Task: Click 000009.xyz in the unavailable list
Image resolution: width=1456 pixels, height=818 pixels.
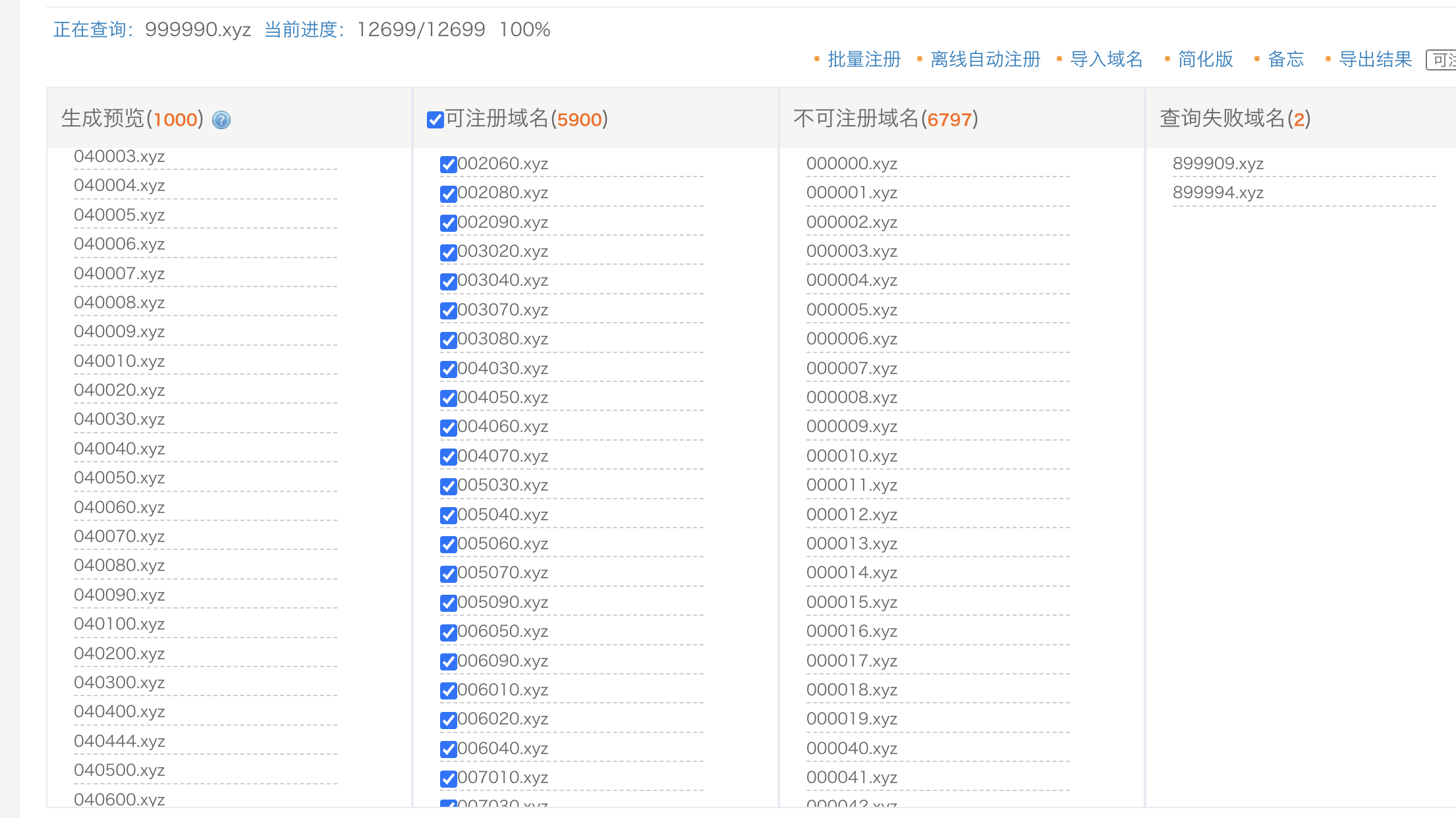Action: pos(852,426)
